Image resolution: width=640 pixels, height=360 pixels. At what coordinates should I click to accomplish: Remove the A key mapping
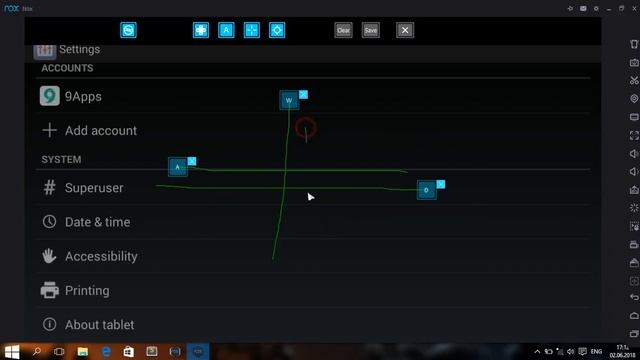(192, 161)
